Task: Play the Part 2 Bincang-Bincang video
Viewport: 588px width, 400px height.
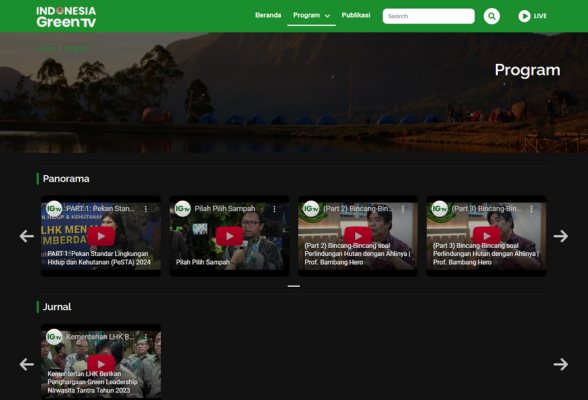Action: [x=358, y=236]
